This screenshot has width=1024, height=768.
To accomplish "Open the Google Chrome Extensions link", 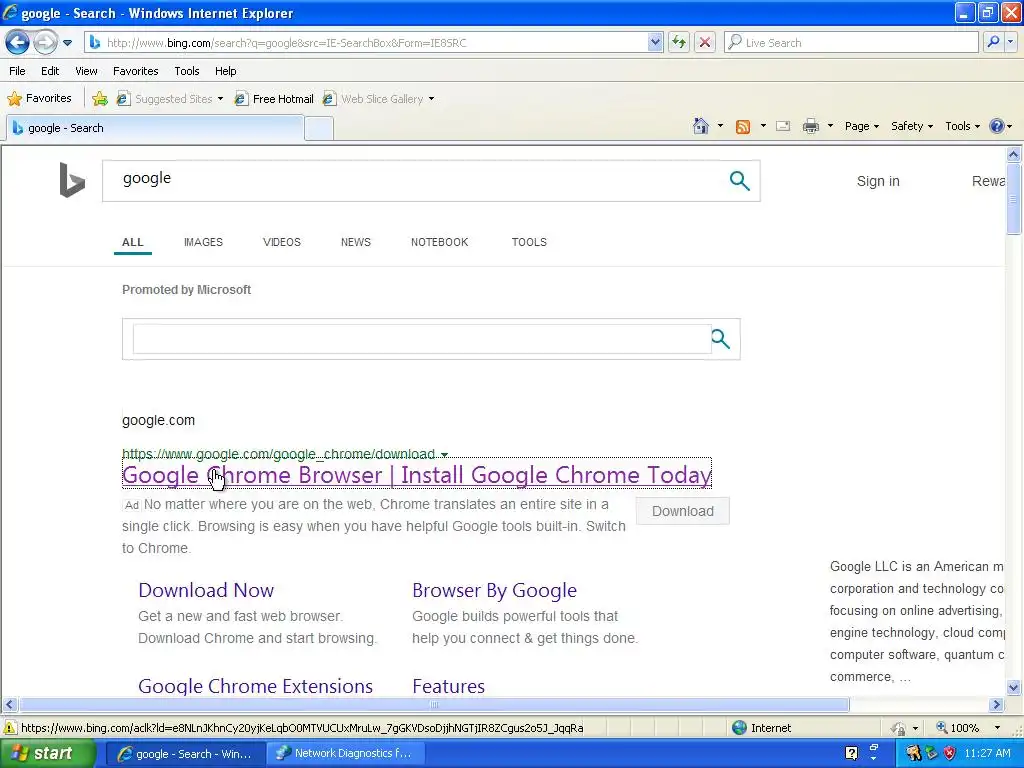I will (x=255, y=686).
